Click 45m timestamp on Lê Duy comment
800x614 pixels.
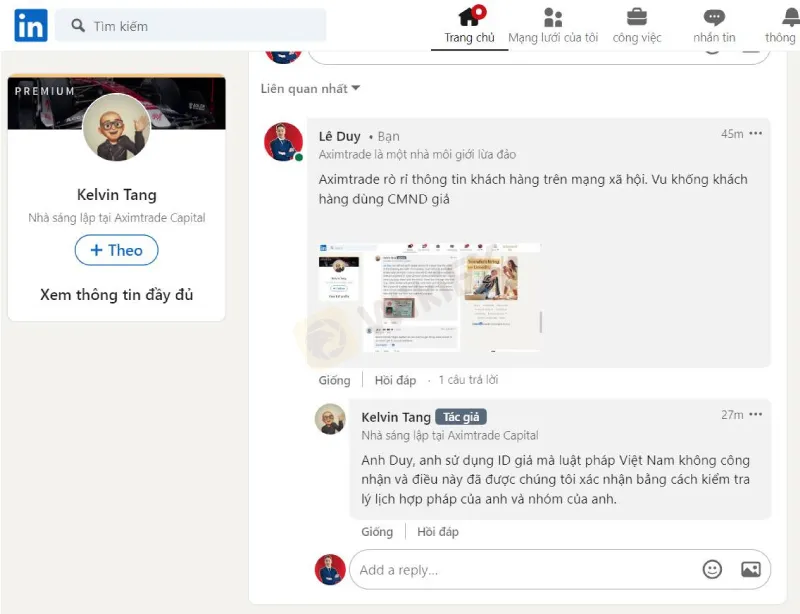click(x=732, y=134)
